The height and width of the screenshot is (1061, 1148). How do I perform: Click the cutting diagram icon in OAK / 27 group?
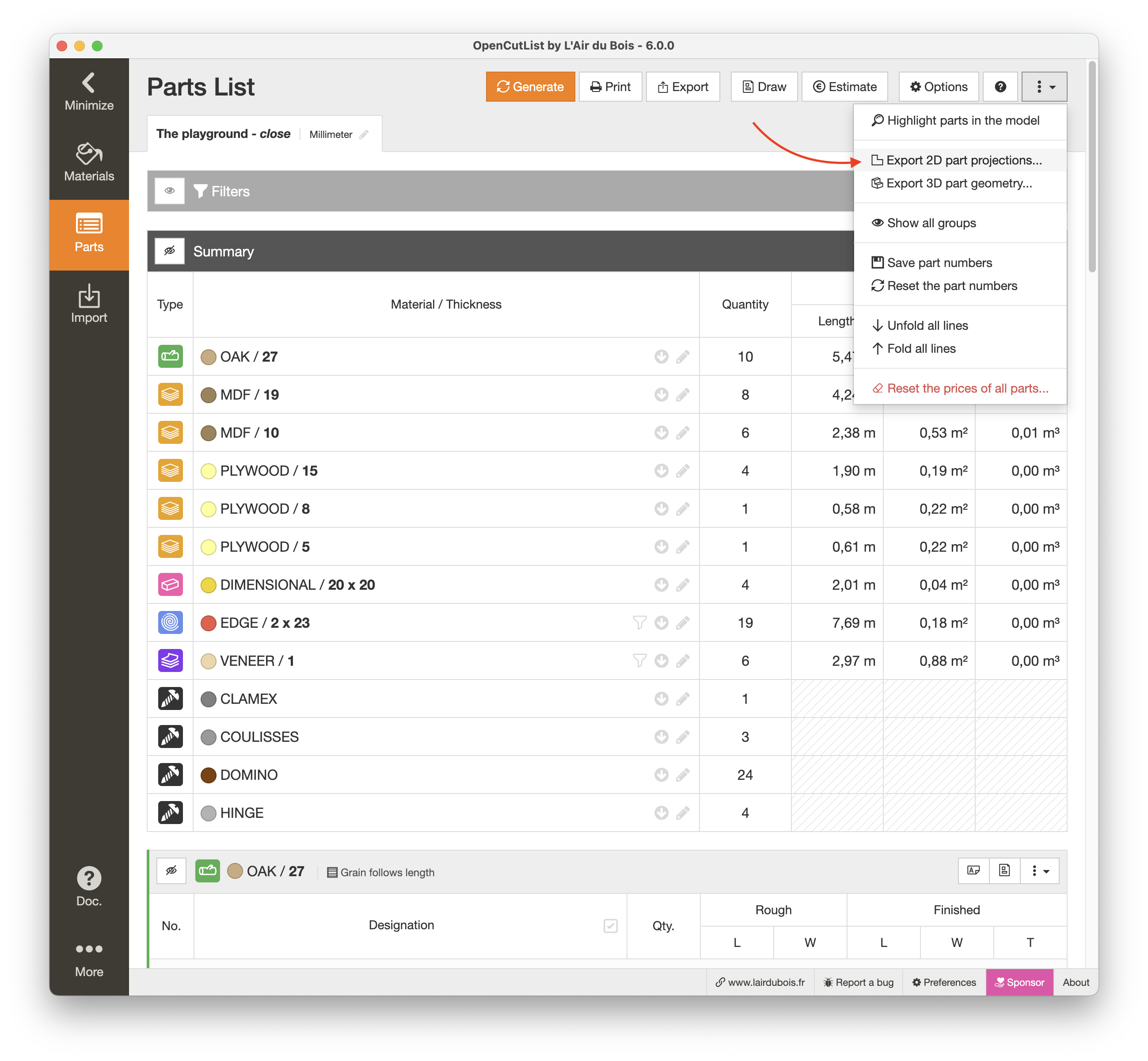tap(1004, 870)
